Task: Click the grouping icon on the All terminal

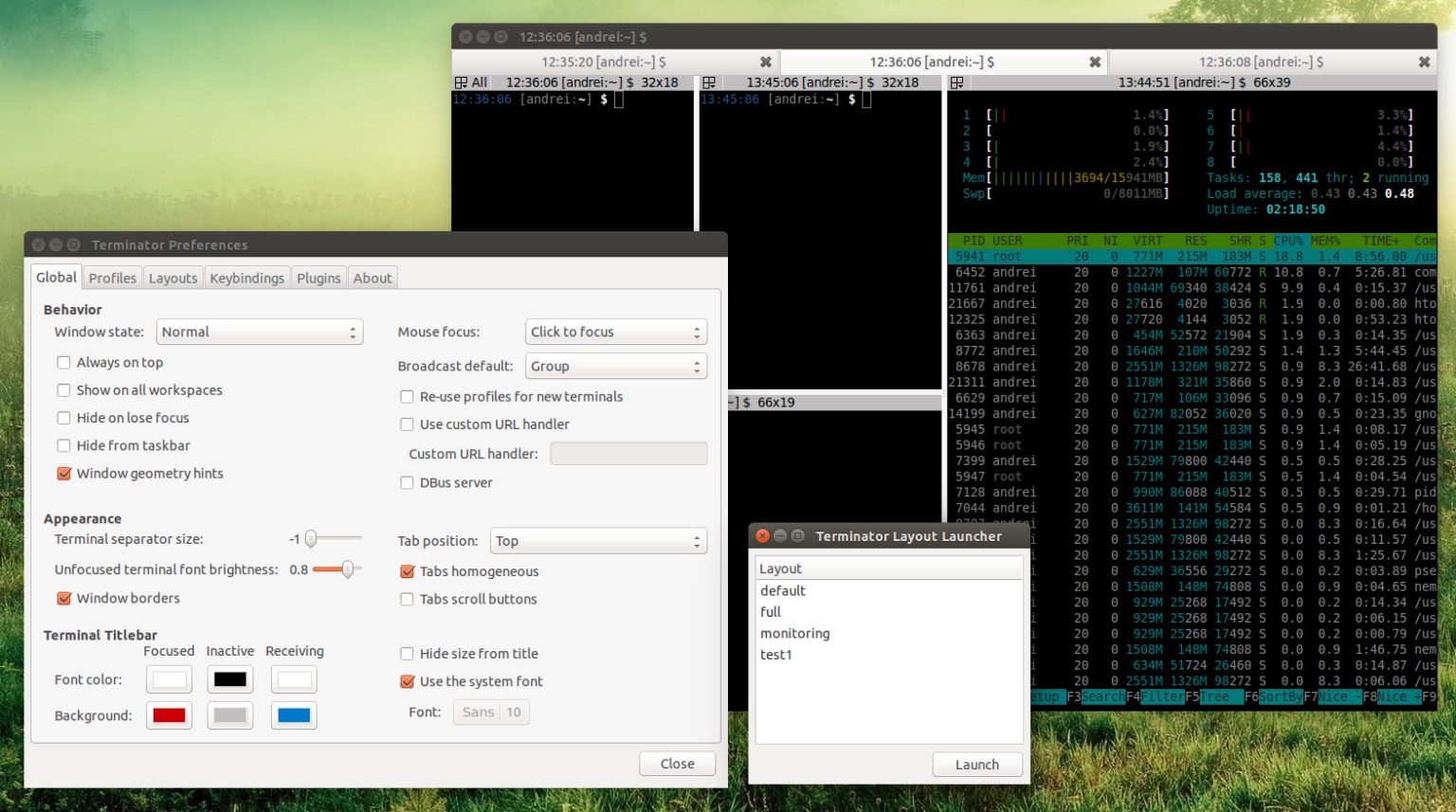Action: 462,81
